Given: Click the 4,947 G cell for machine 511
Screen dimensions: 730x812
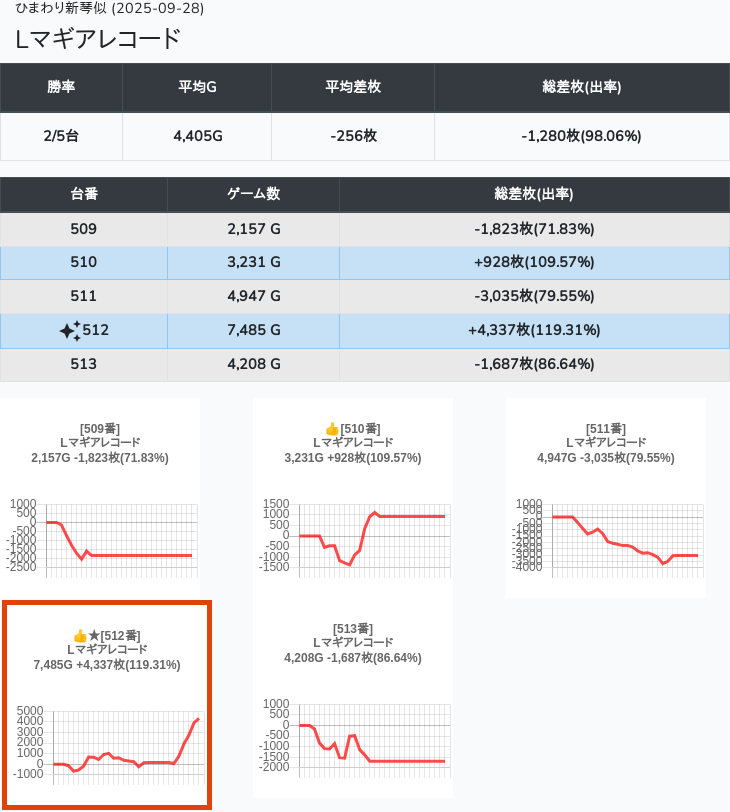Looking at the screenshot, I should 253,296.
